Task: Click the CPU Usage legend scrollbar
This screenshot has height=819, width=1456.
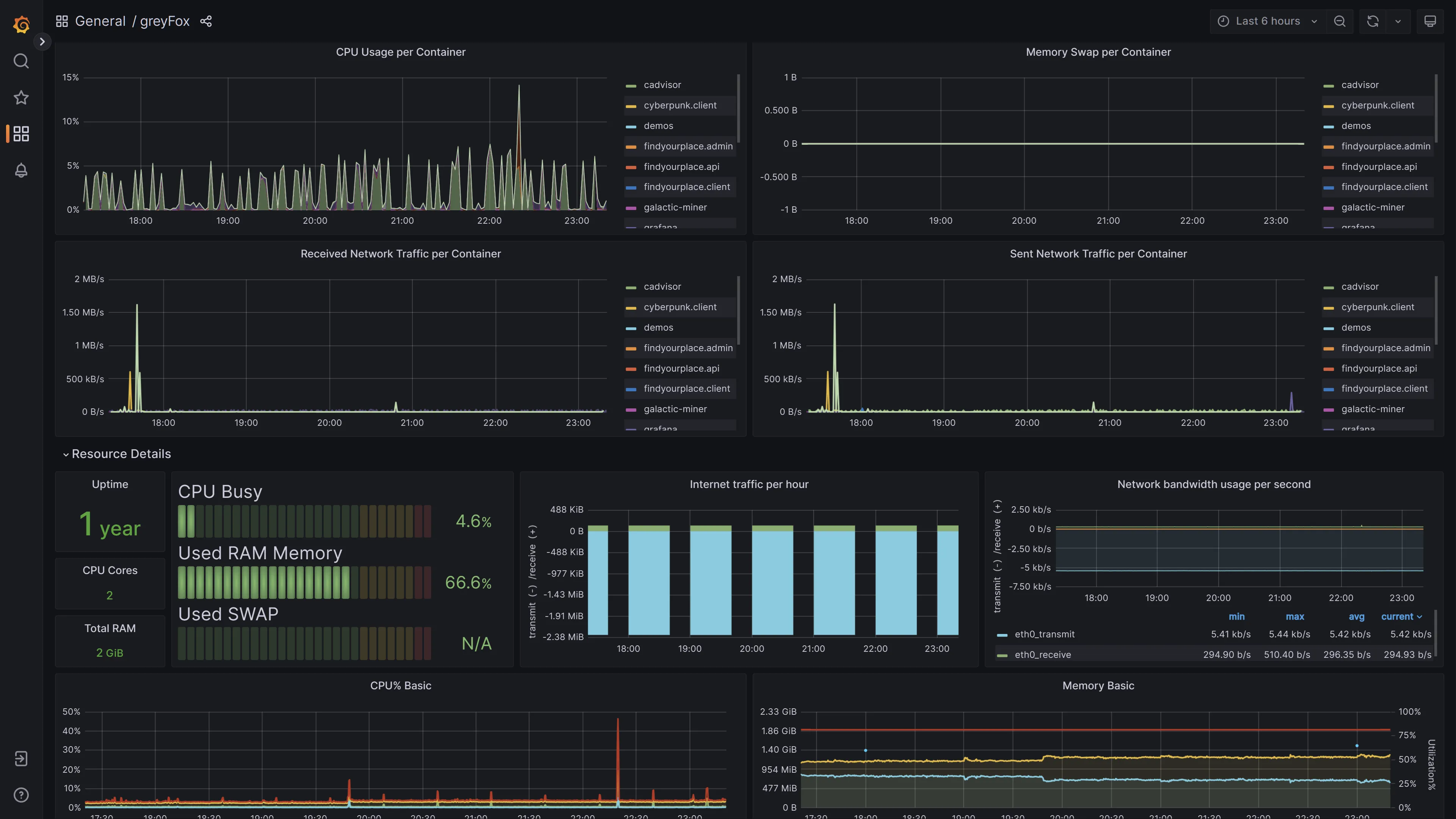Action: [738, 108]
